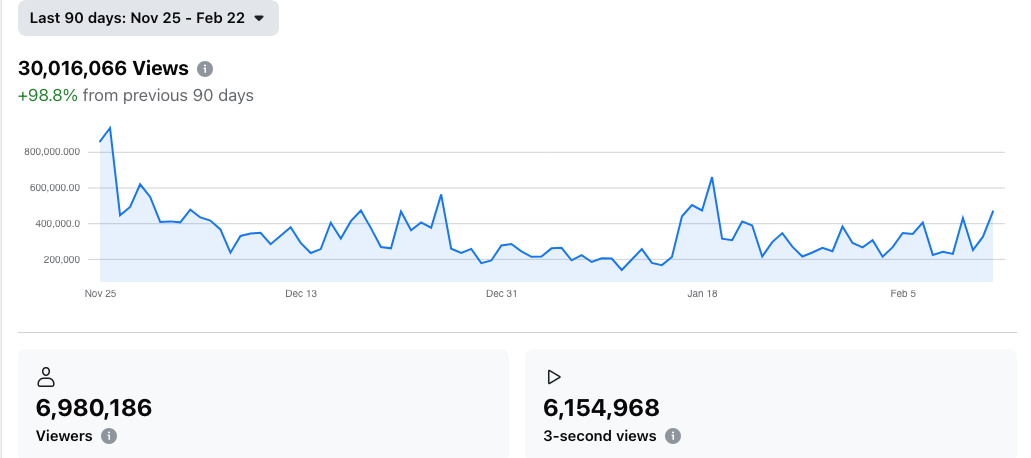Click the 30,016,066 Views heading
The height and width of the screenshot is (458, 1031).
click(103, 68)
